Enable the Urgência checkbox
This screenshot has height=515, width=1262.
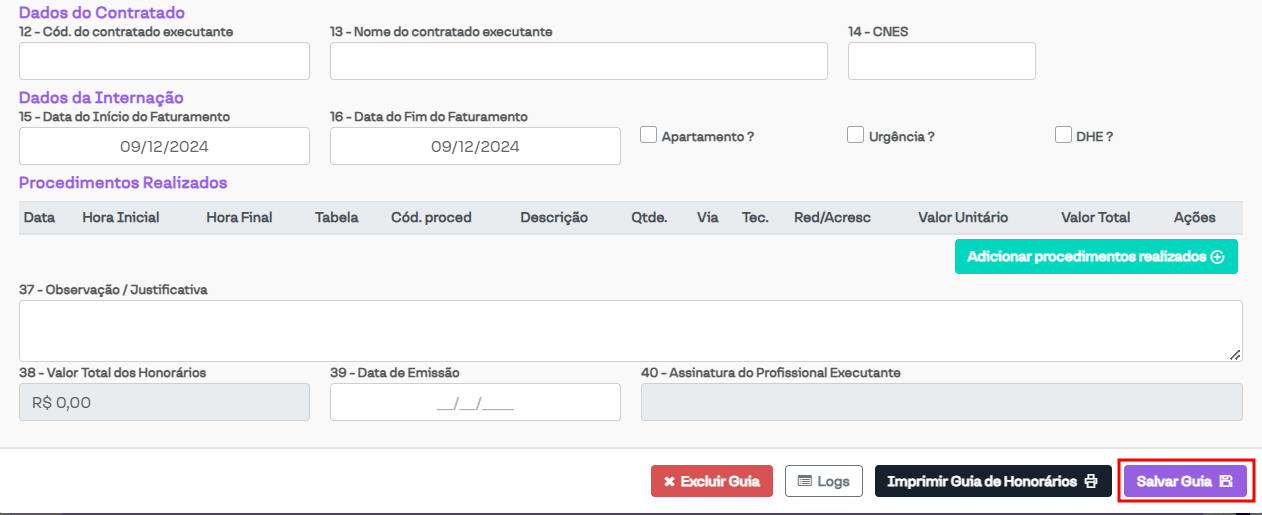855,135
